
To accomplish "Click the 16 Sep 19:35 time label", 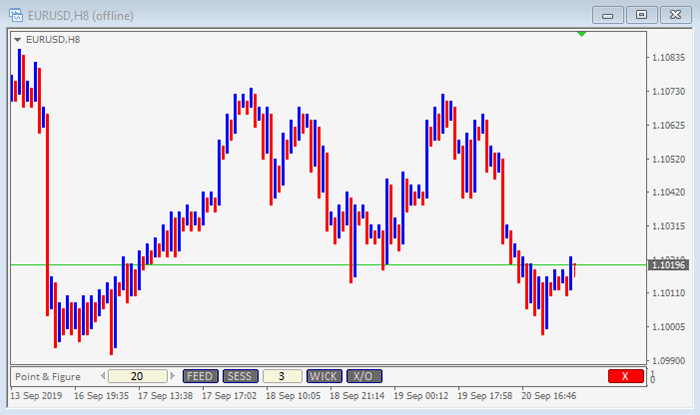I will [101, 396].
